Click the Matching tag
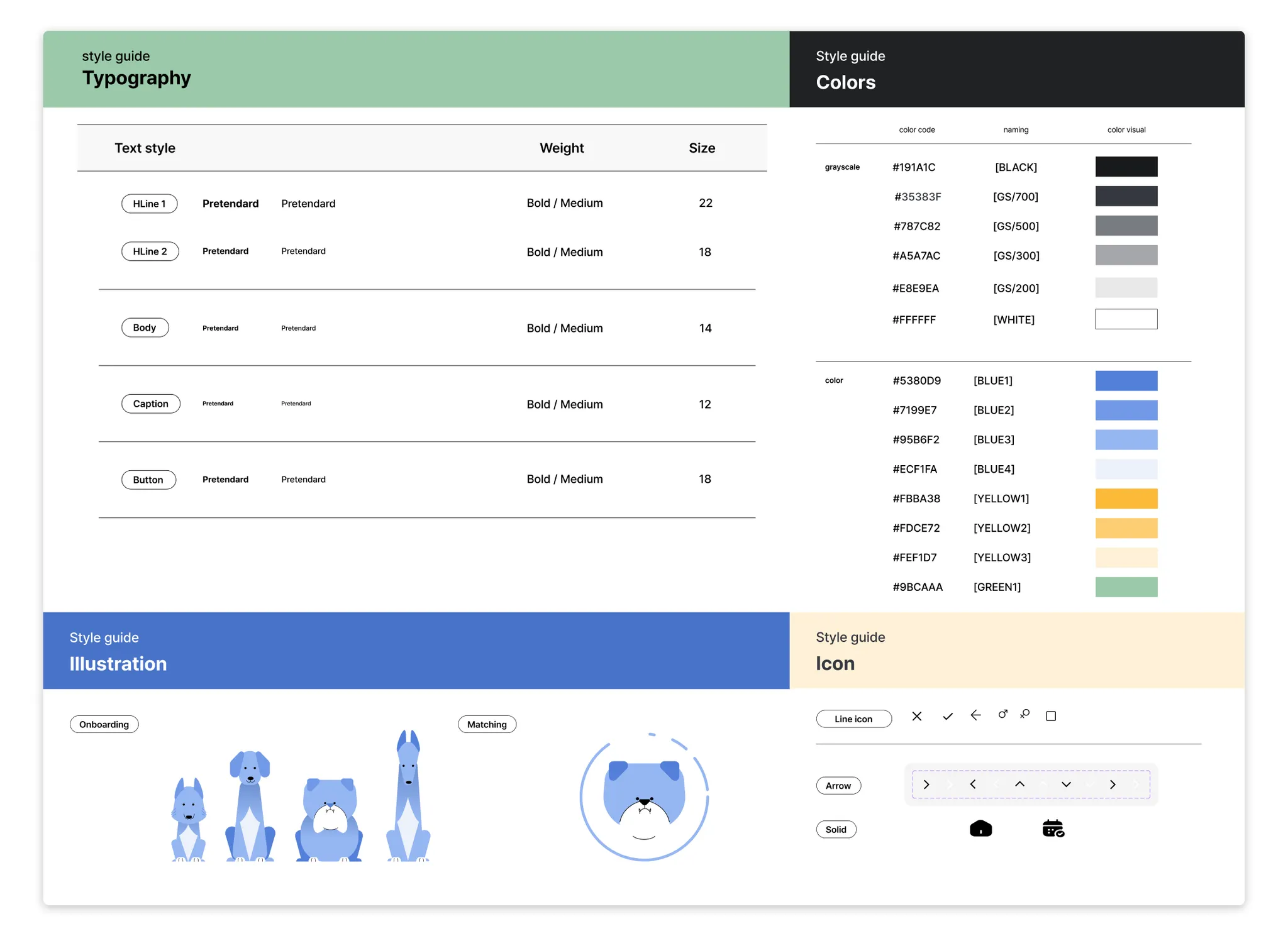 (487, 724)
